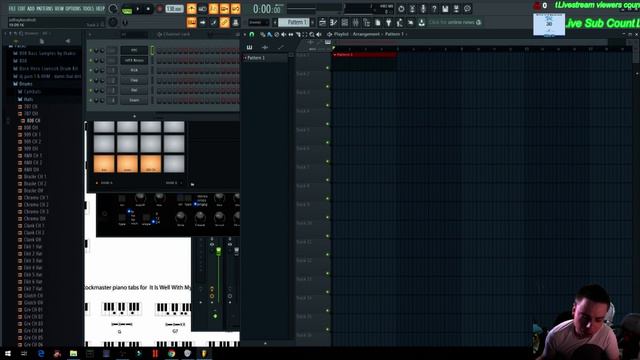
Task: Click the pattern selector left arrow
Action: pos(275,22)
